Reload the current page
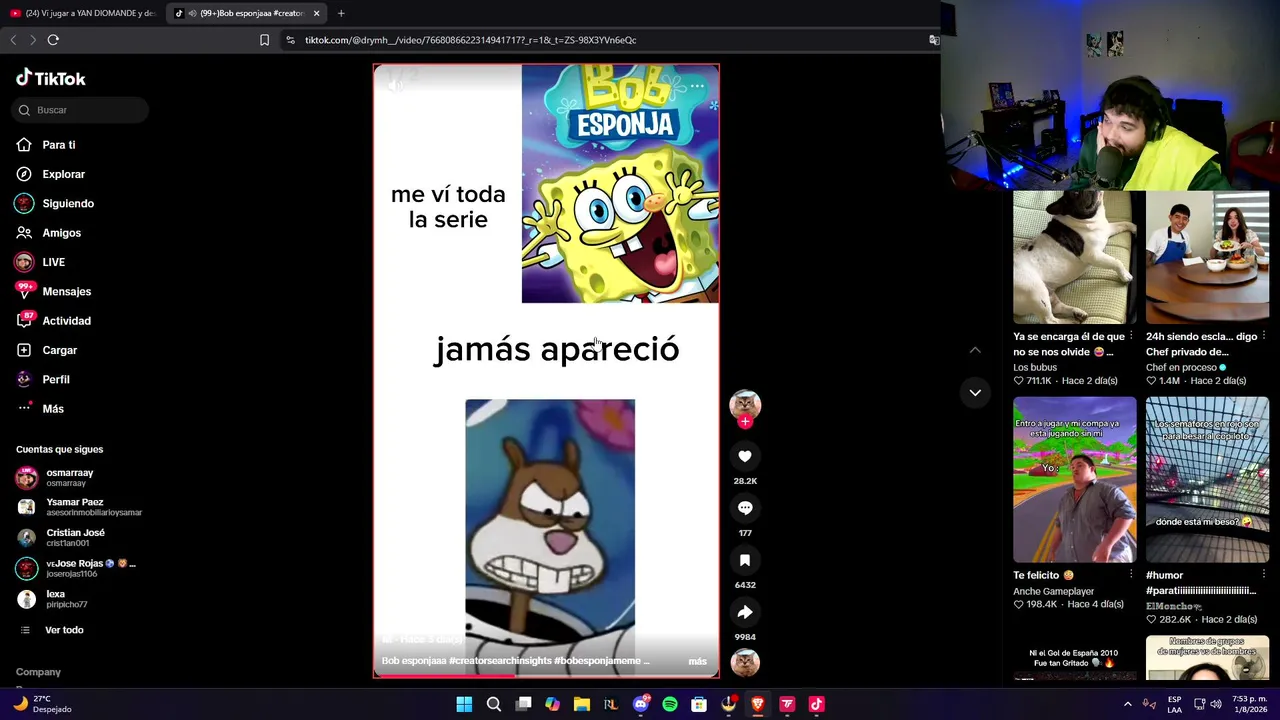The image size is (1280, 720). [x=53, y=40]
